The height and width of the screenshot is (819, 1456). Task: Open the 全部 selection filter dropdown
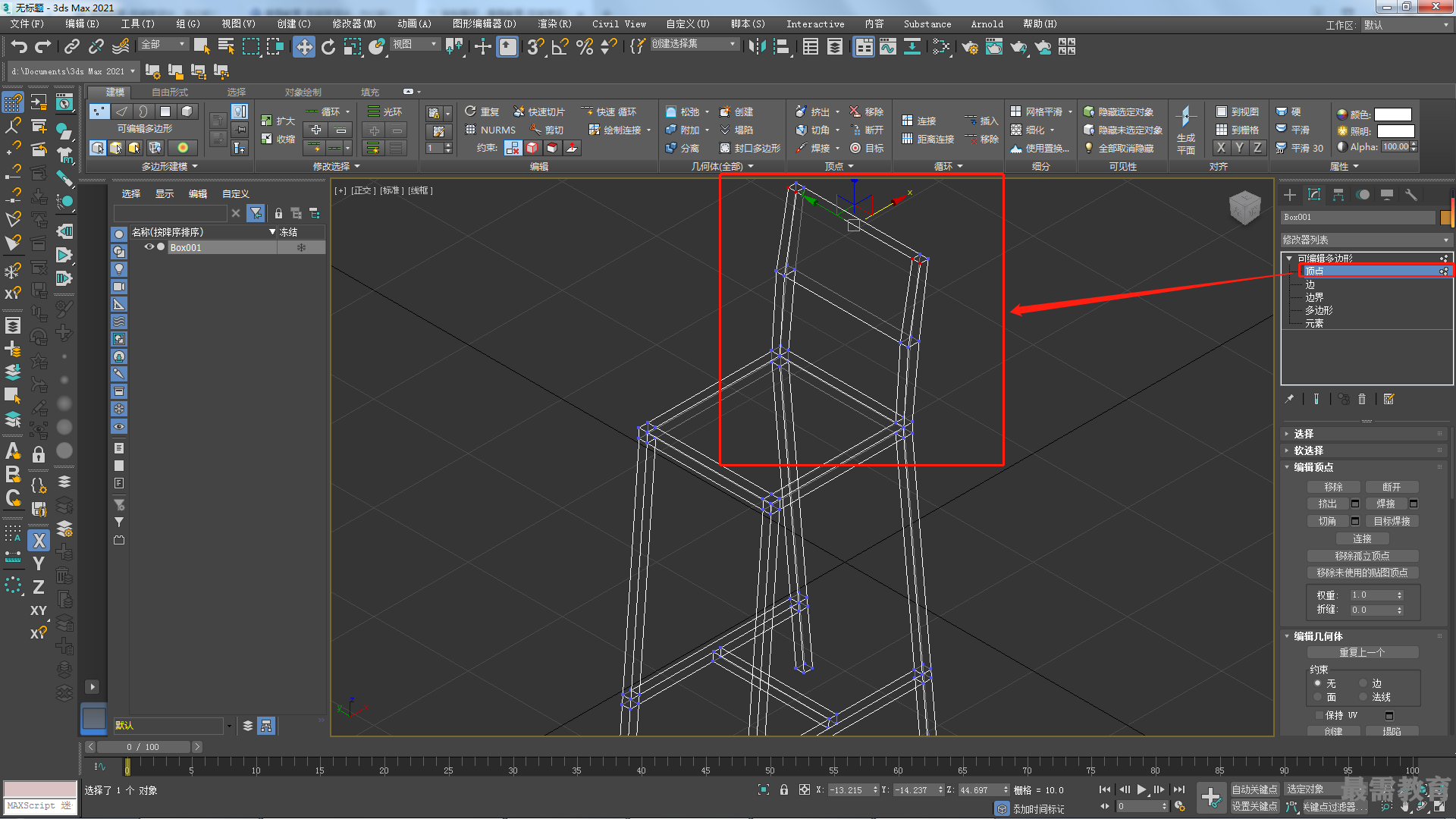coord(163,45)
